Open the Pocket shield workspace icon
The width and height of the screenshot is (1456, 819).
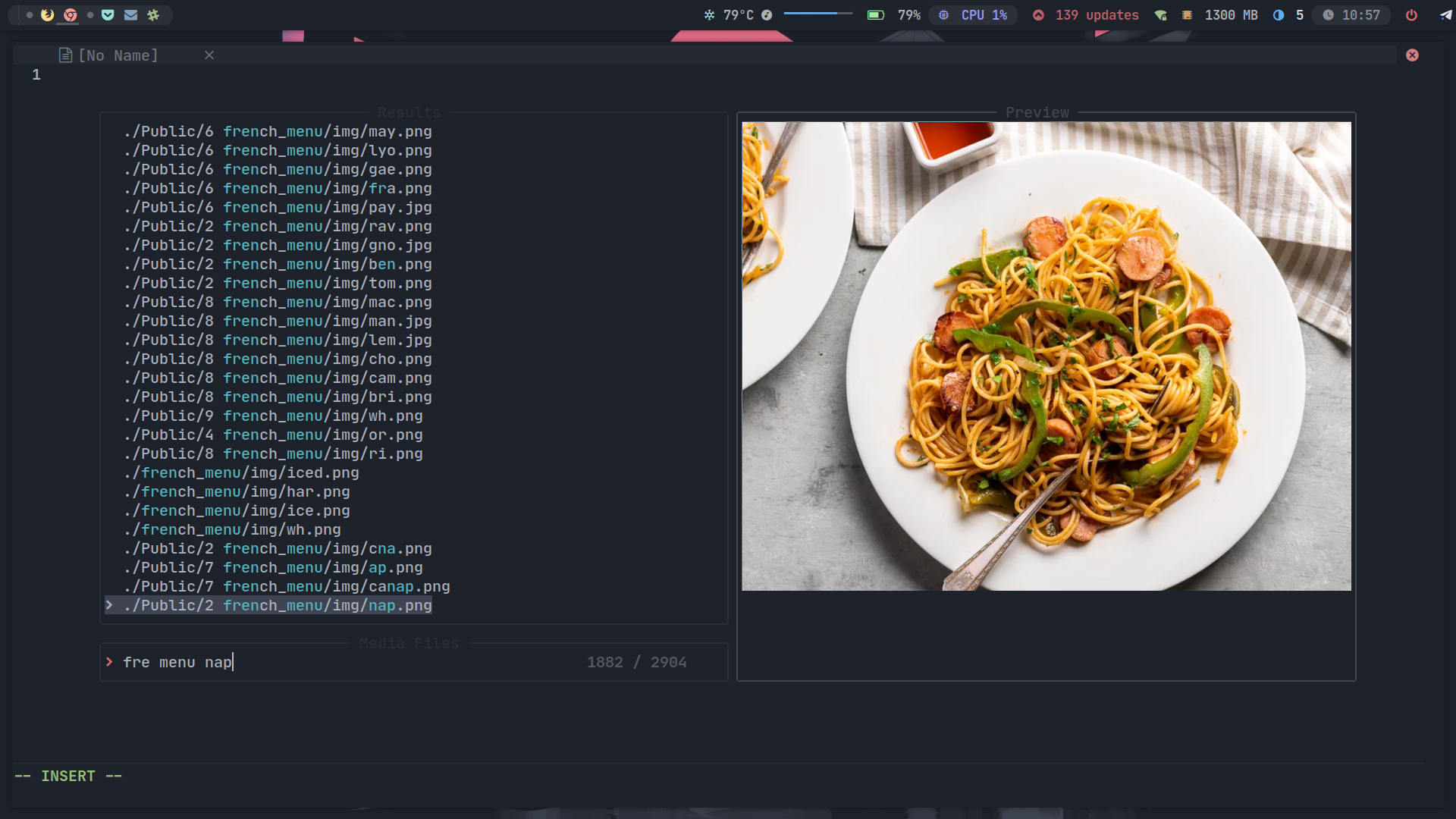point(108,14)
